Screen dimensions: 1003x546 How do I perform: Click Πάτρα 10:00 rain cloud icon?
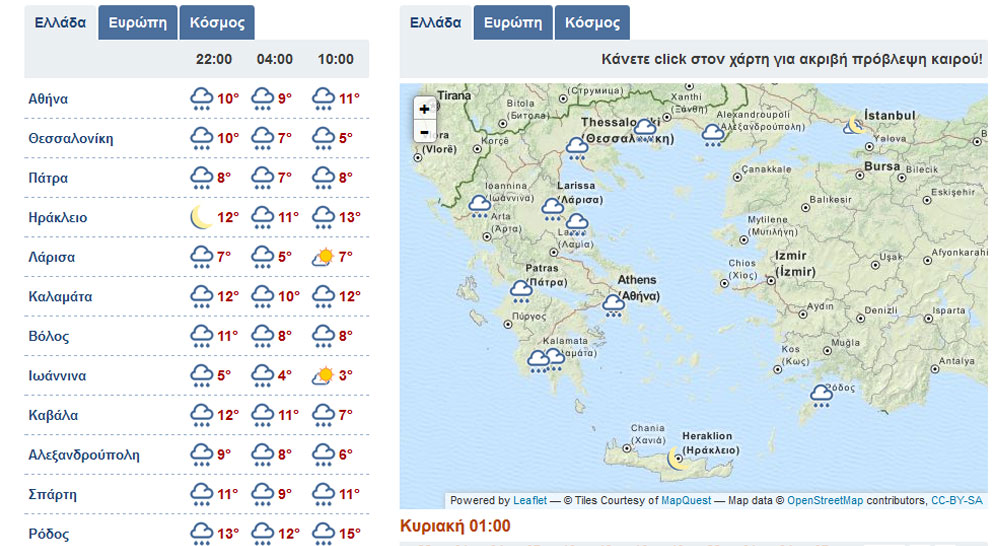point(323,178)
